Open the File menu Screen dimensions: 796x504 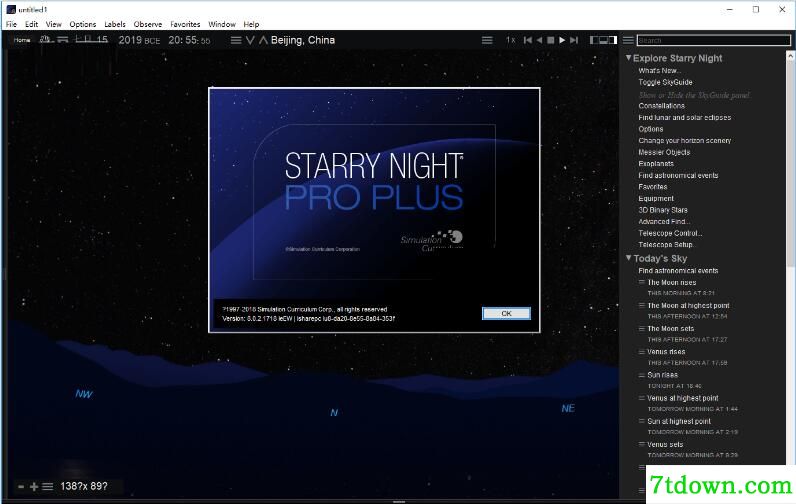point(11,24)
